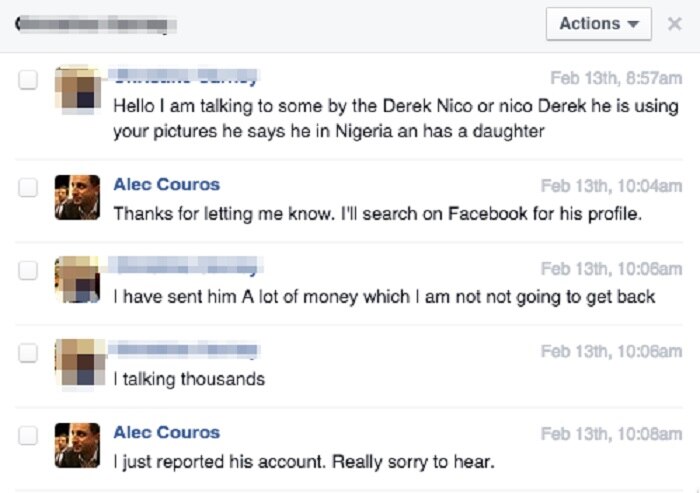Open the Actions dropdown menu
Image resolution: width=700 pixels, height=493 pixels.
point(598,24)
